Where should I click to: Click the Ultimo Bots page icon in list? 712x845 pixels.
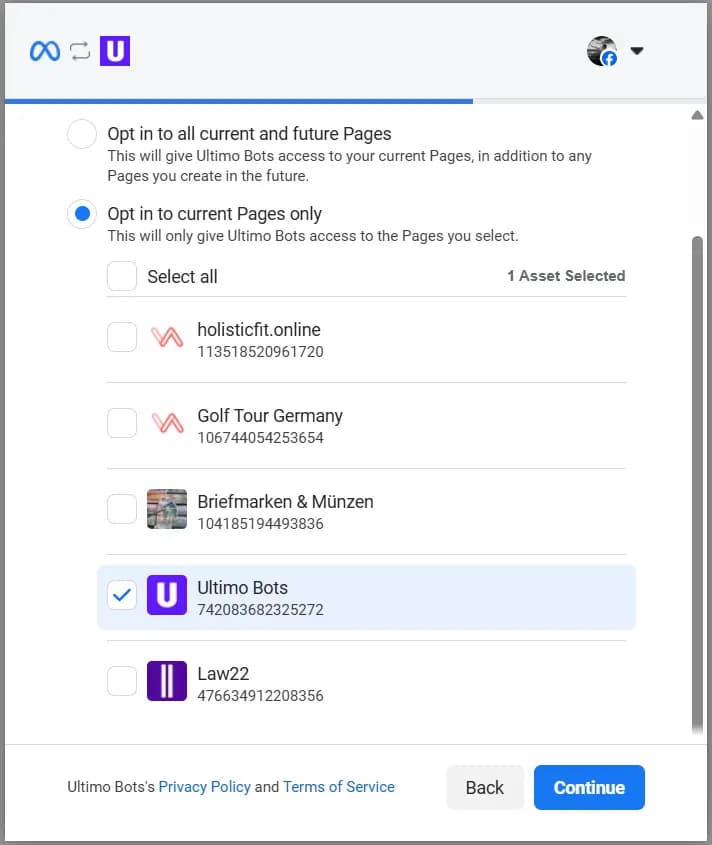167,595
